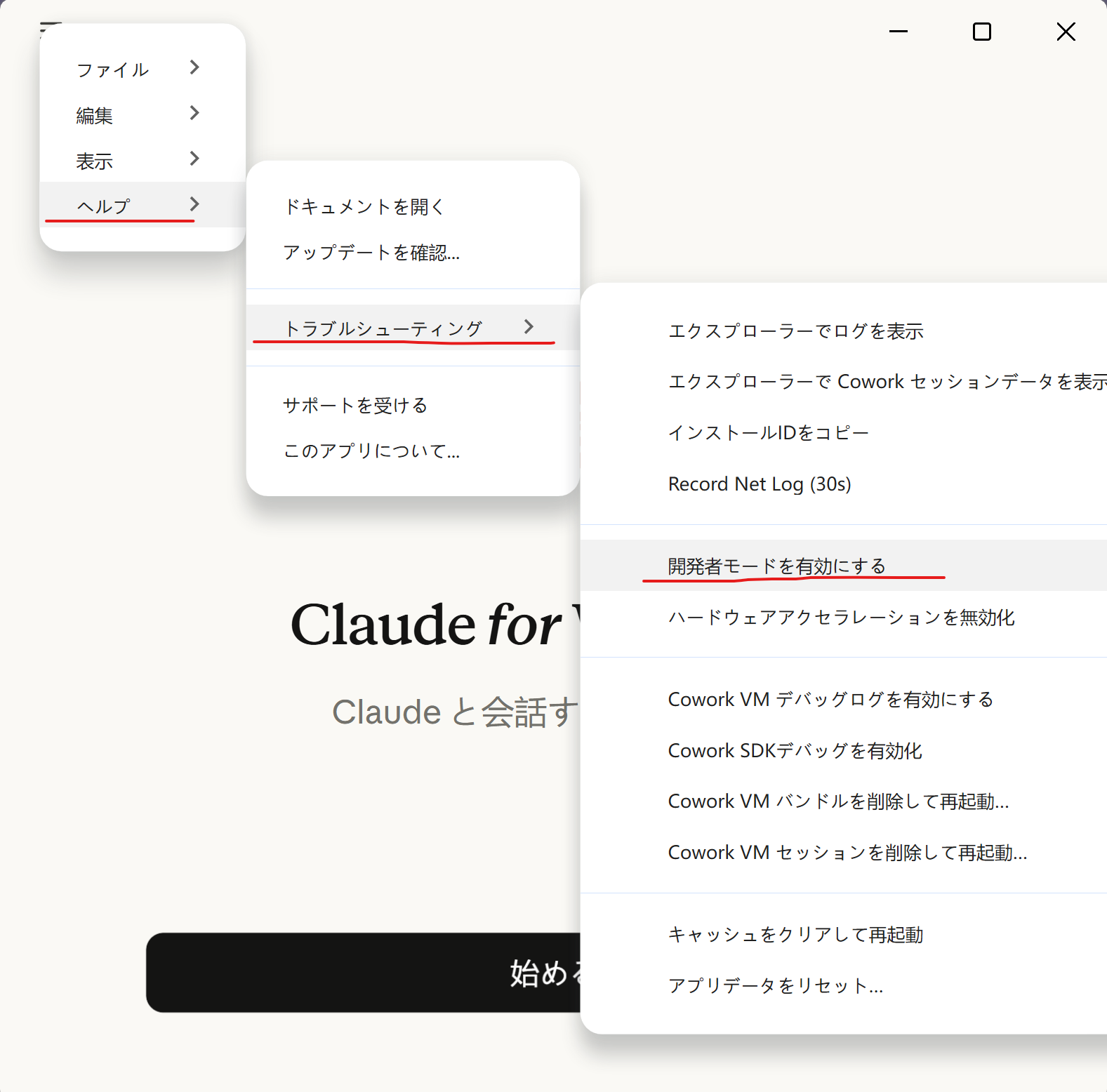Screen dimensions: 1107x1092
Task: Choose アプリデータをリセット...
Action: tap(844, 985)
